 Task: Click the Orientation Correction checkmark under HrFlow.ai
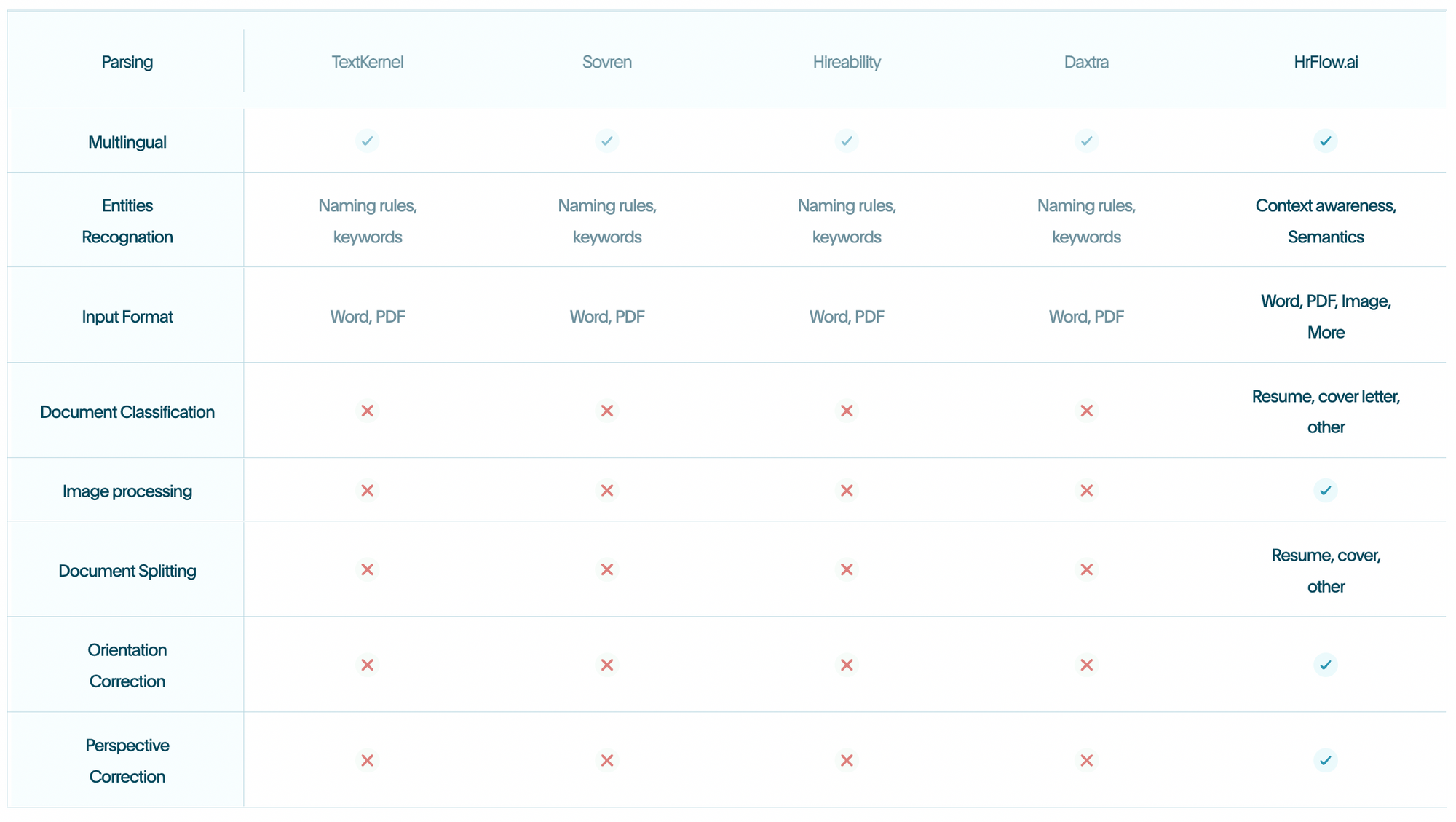click(1326, 664)
